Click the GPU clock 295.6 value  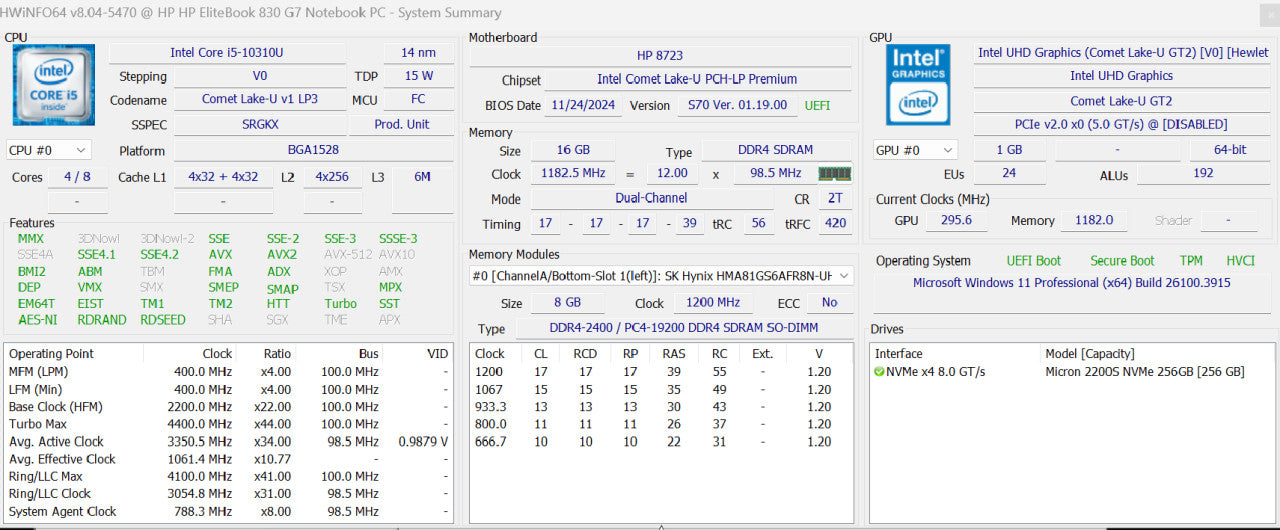point(957,220)
